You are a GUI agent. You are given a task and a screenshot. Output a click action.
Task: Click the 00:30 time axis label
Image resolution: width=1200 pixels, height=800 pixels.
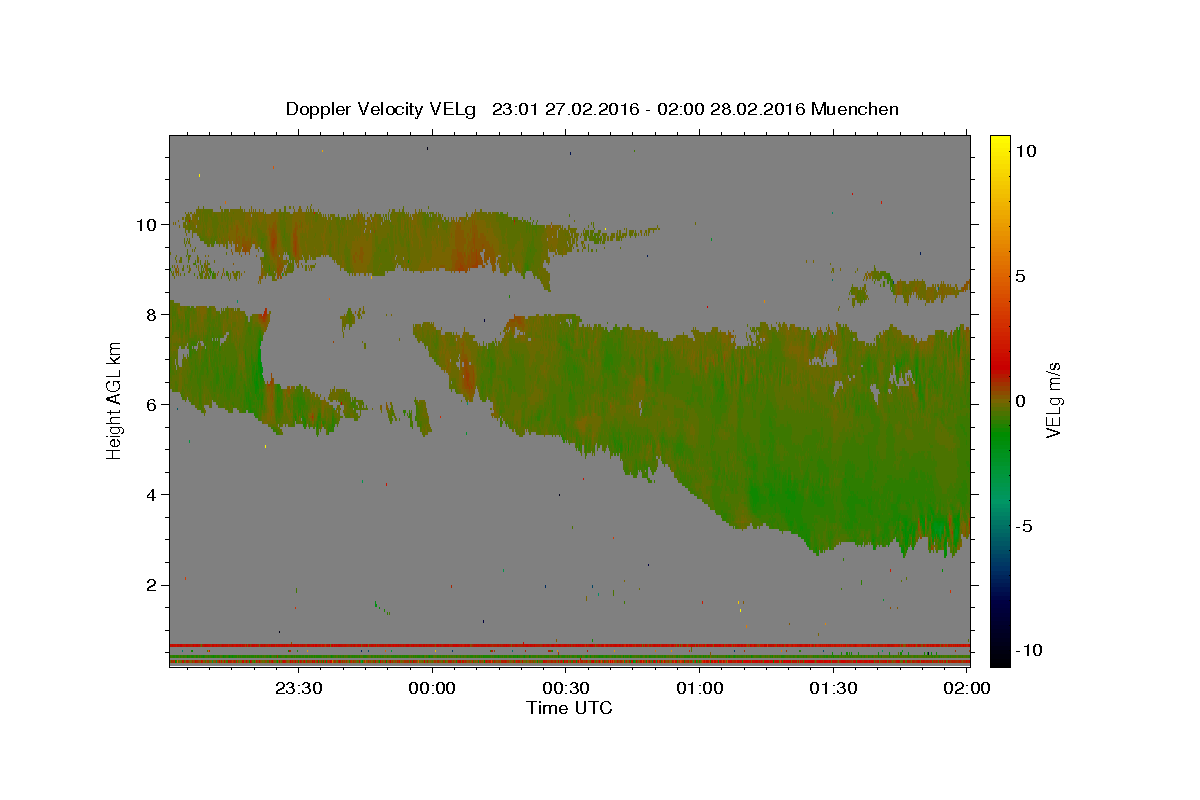point(567,688)
